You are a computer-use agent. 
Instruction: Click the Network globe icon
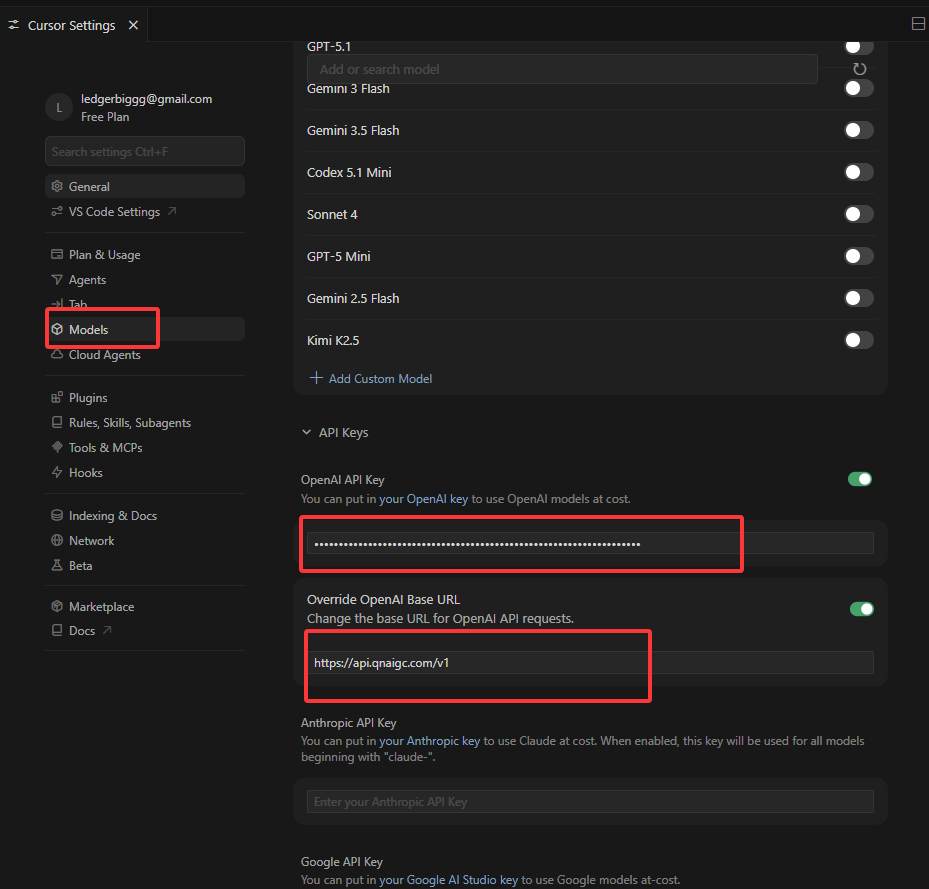click(57, 540)
